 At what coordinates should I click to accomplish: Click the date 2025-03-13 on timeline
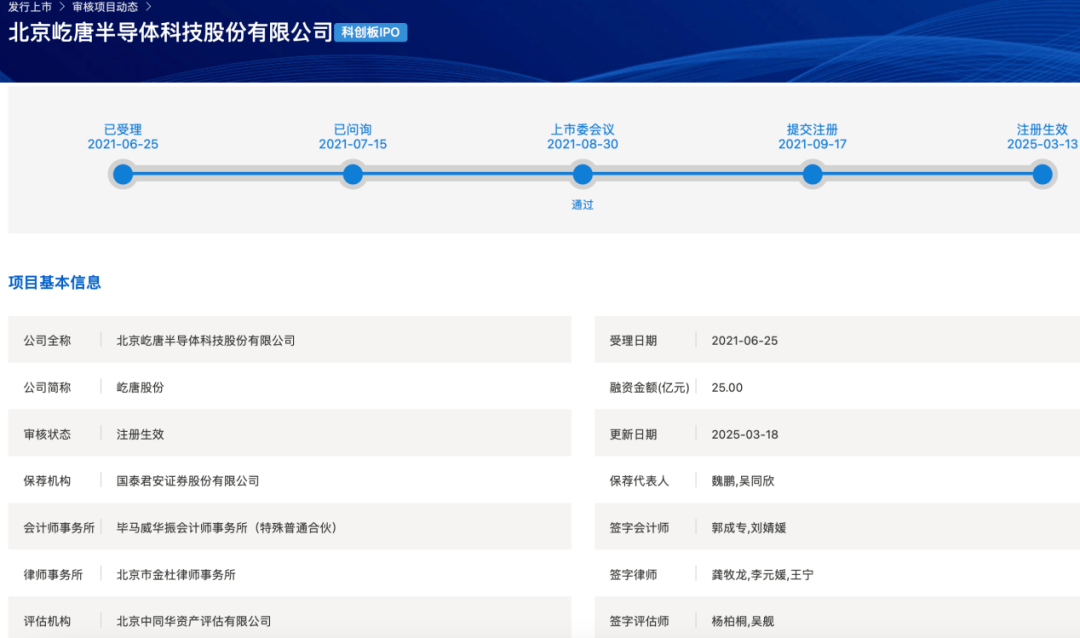(x=1042, y=144)
